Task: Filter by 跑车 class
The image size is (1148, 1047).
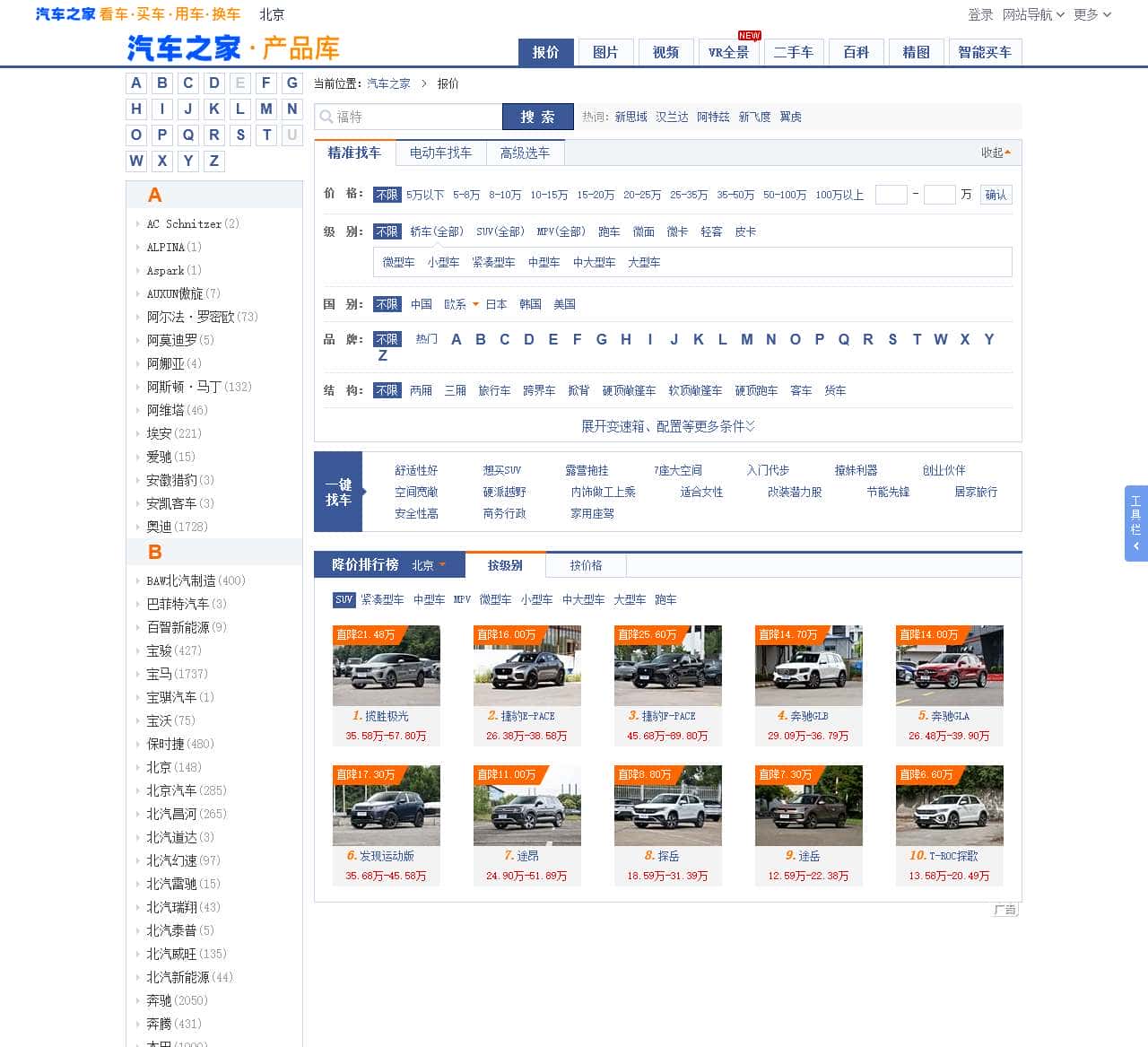Action: (609, 231)
